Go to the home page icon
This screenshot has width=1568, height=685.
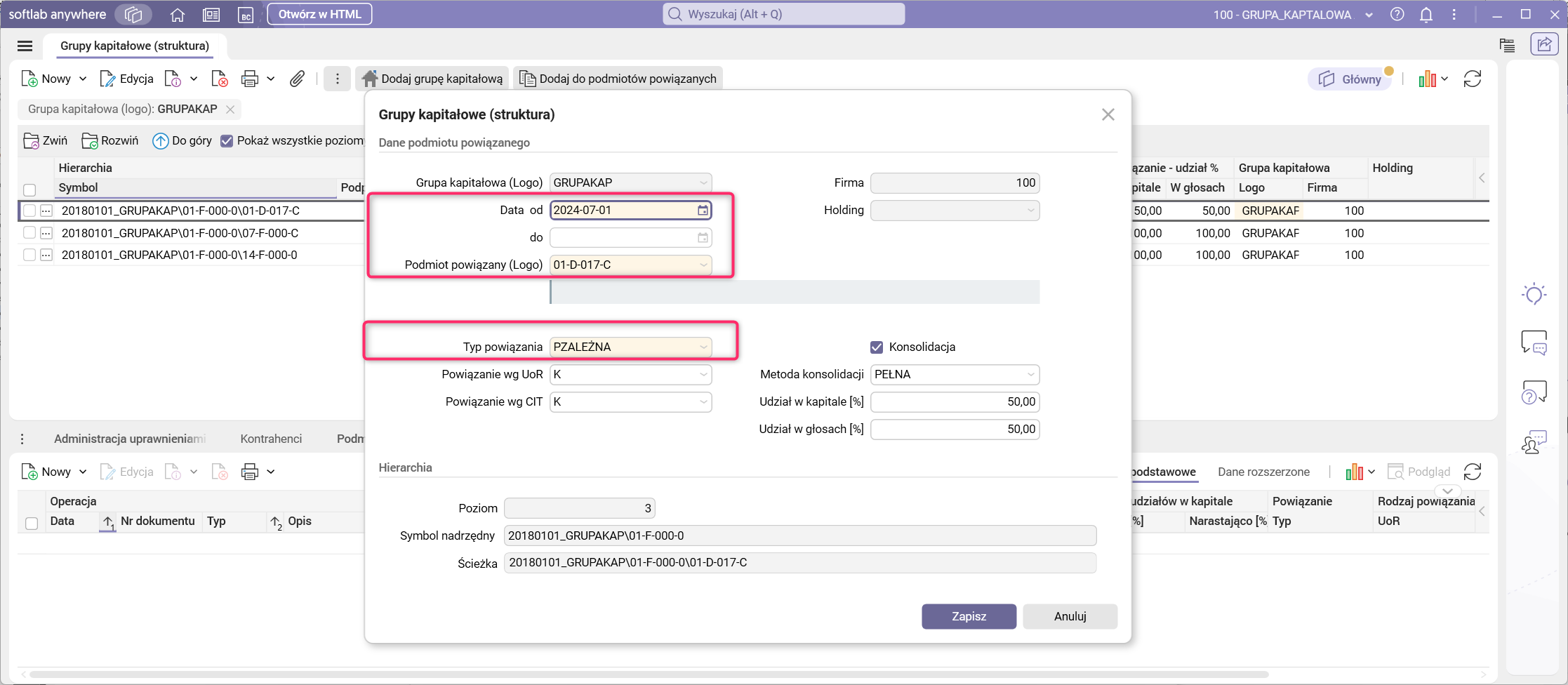[x=178, y=15]
